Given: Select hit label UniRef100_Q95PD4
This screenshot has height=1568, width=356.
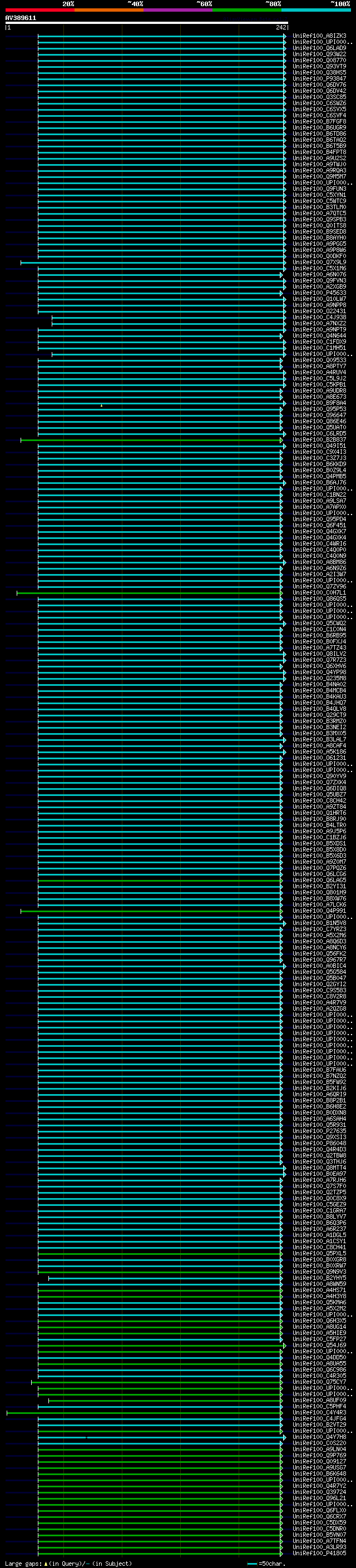Looking at the screenshot, I should (319, 519).
